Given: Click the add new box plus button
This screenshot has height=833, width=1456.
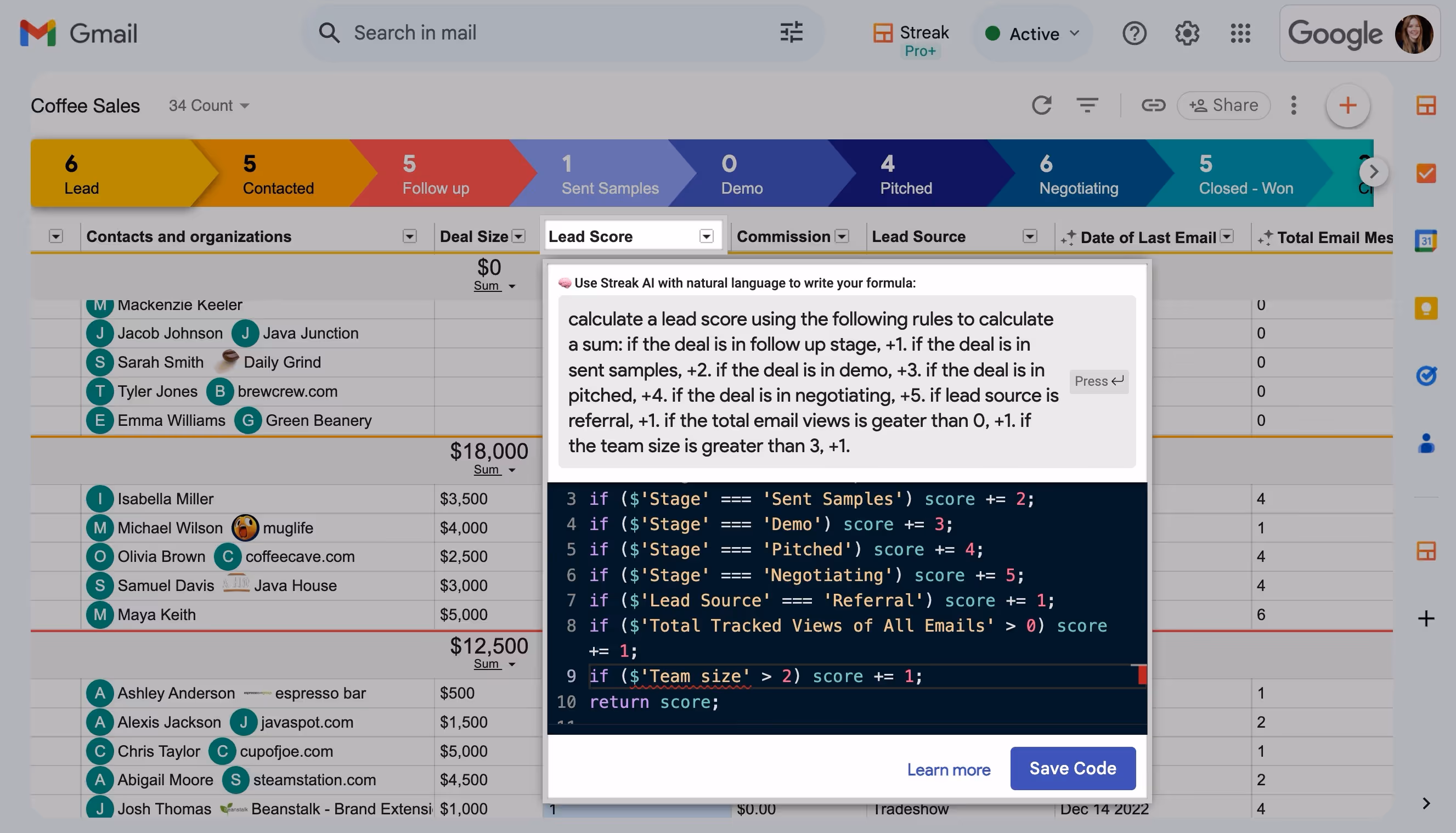Looking at the screenshot, I should point(1347,105).
